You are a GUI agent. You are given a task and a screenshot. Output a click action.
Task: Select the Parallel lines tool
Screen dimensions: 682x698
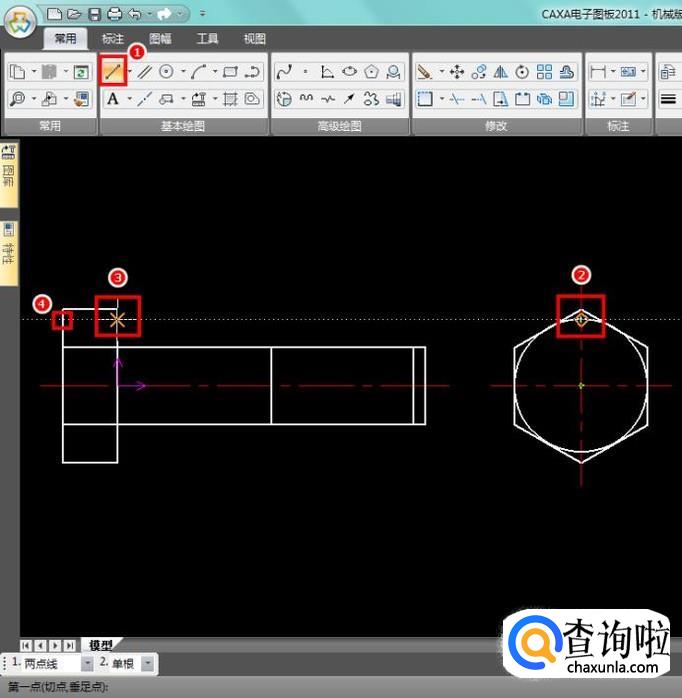[144, 72]
